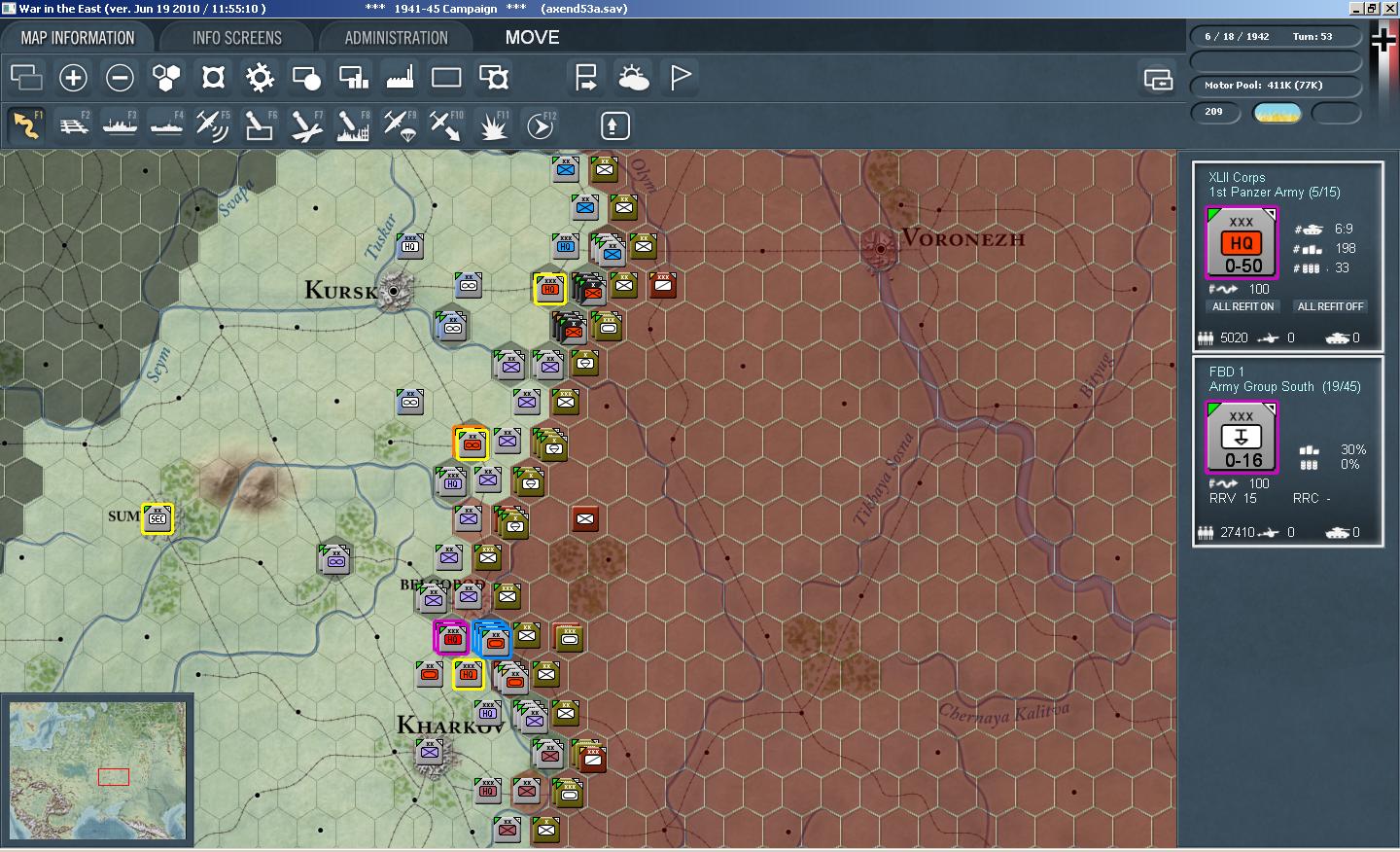
Task: Select the lone unit counter west of Belgorod
Action: click(x=335, y=559)
